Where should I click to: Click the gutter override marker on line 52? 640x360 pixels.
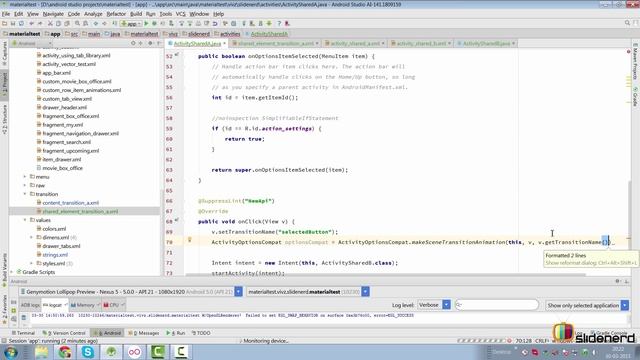177,55
